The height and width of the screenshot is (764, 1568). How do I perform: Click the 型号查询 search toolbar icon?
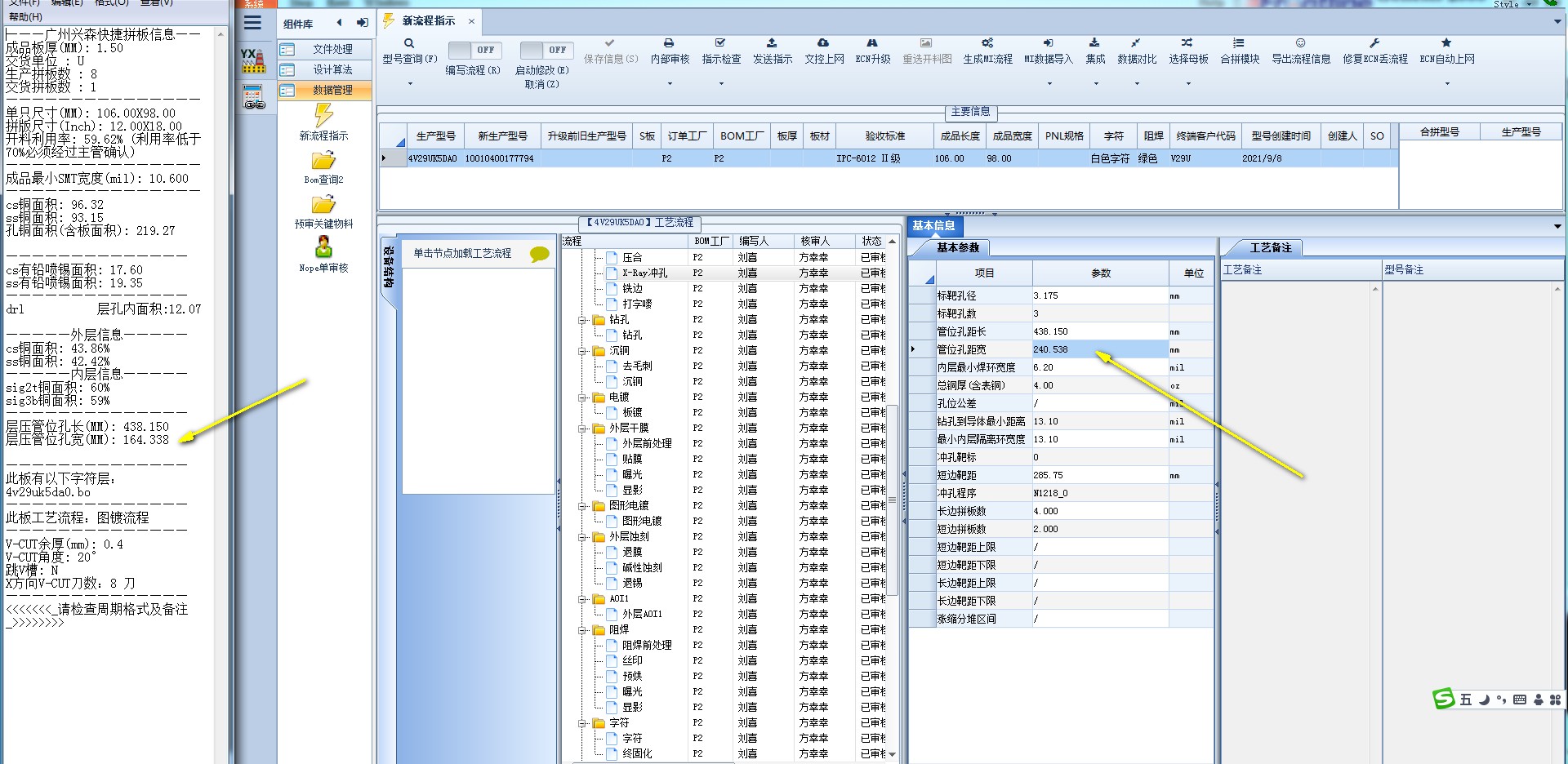(x=409, y=43)
